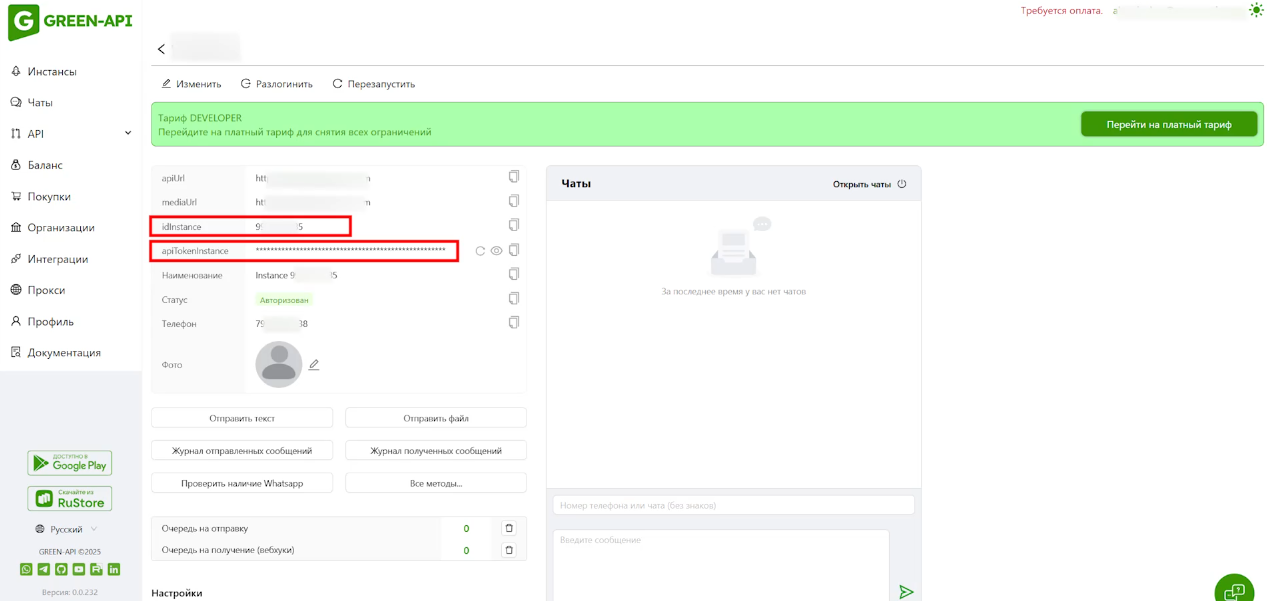
Task: Focus the phone or chat number field
Action: pos(733,505)
